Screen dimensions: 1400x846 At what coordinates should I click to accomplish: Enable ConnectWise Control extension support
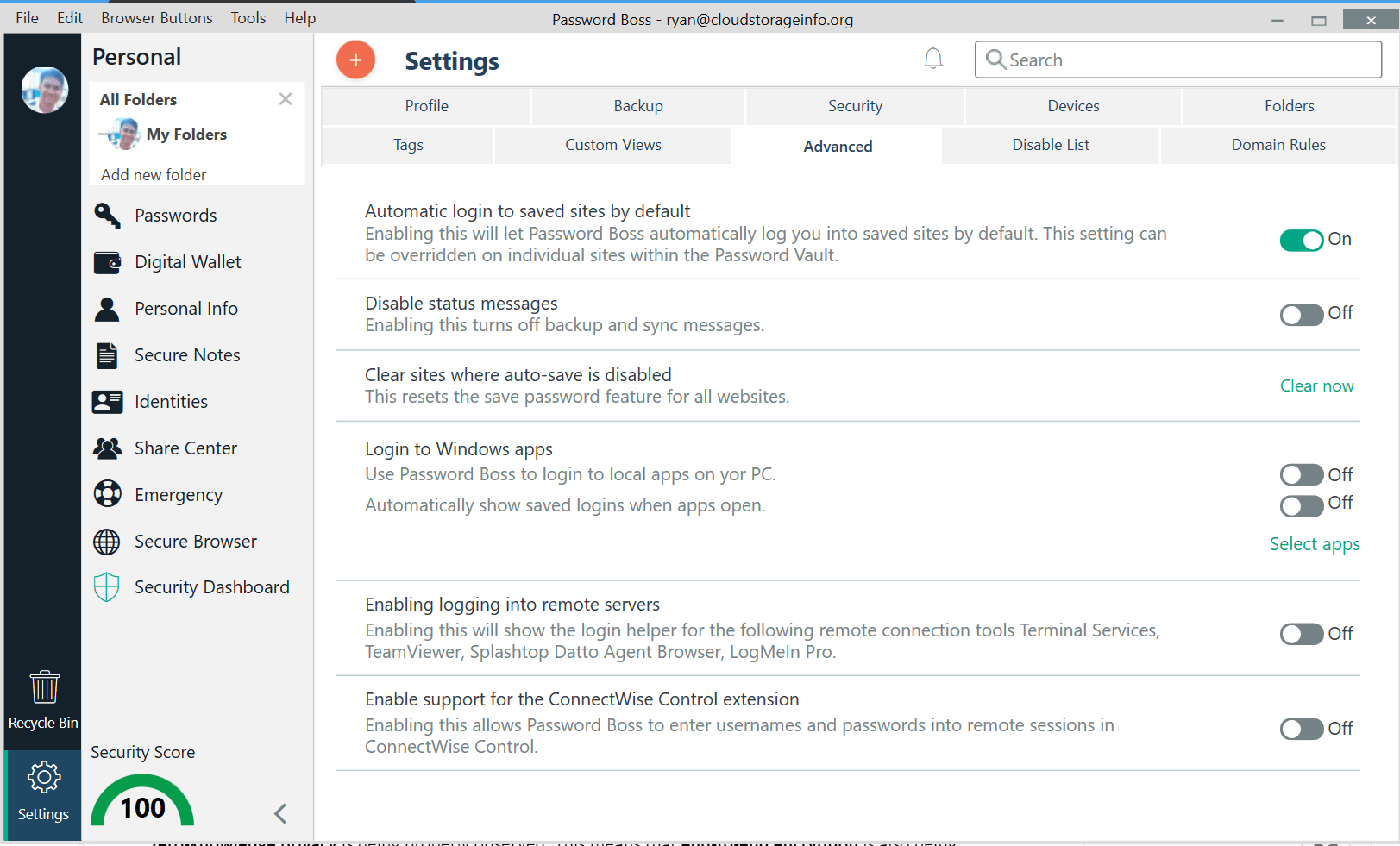coord(1302,729)
